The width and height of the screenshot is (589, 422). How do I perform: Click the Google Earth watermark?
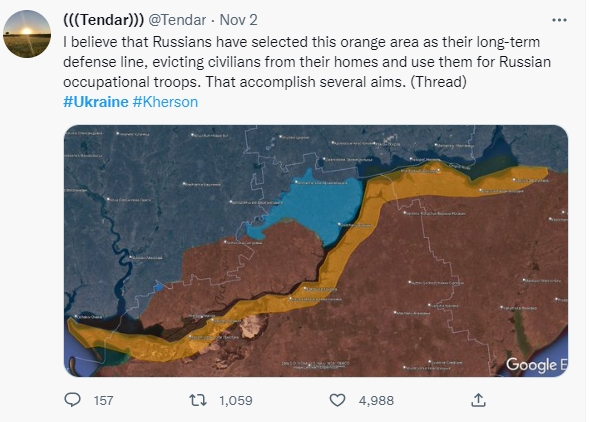pos(536,365)
